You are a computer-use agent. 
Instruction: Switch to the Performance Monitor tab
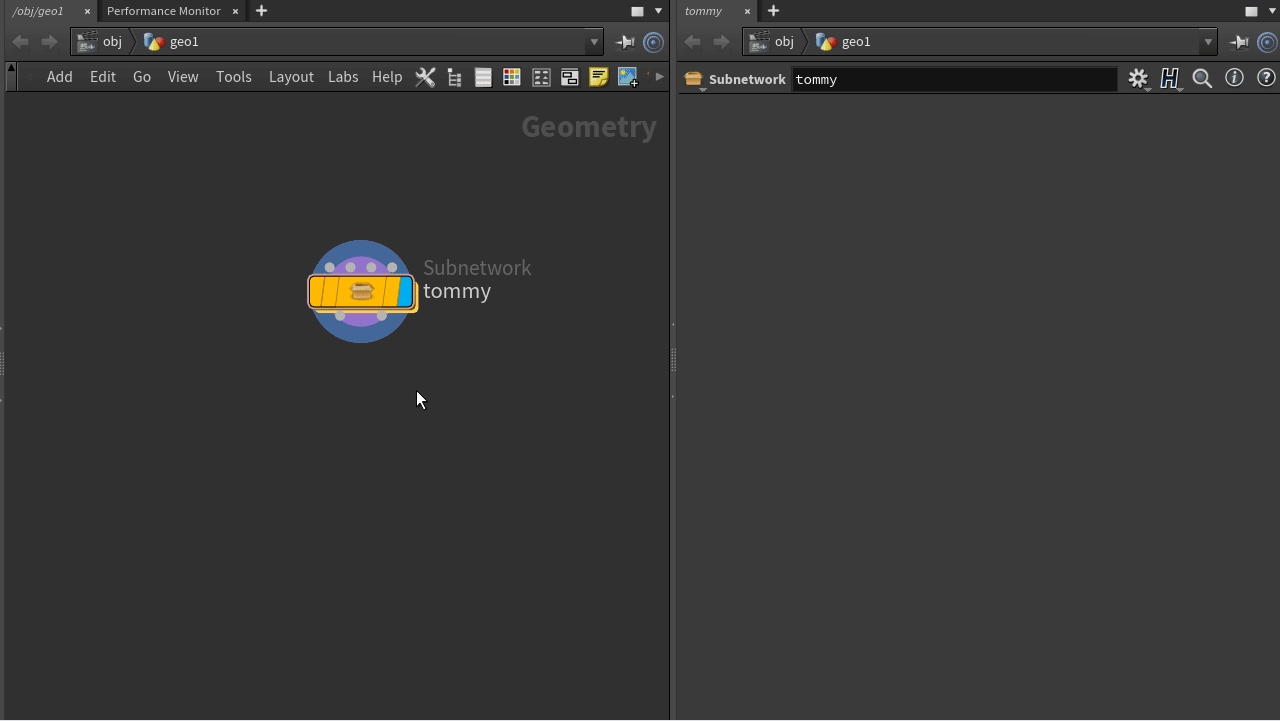pos(163,11)
